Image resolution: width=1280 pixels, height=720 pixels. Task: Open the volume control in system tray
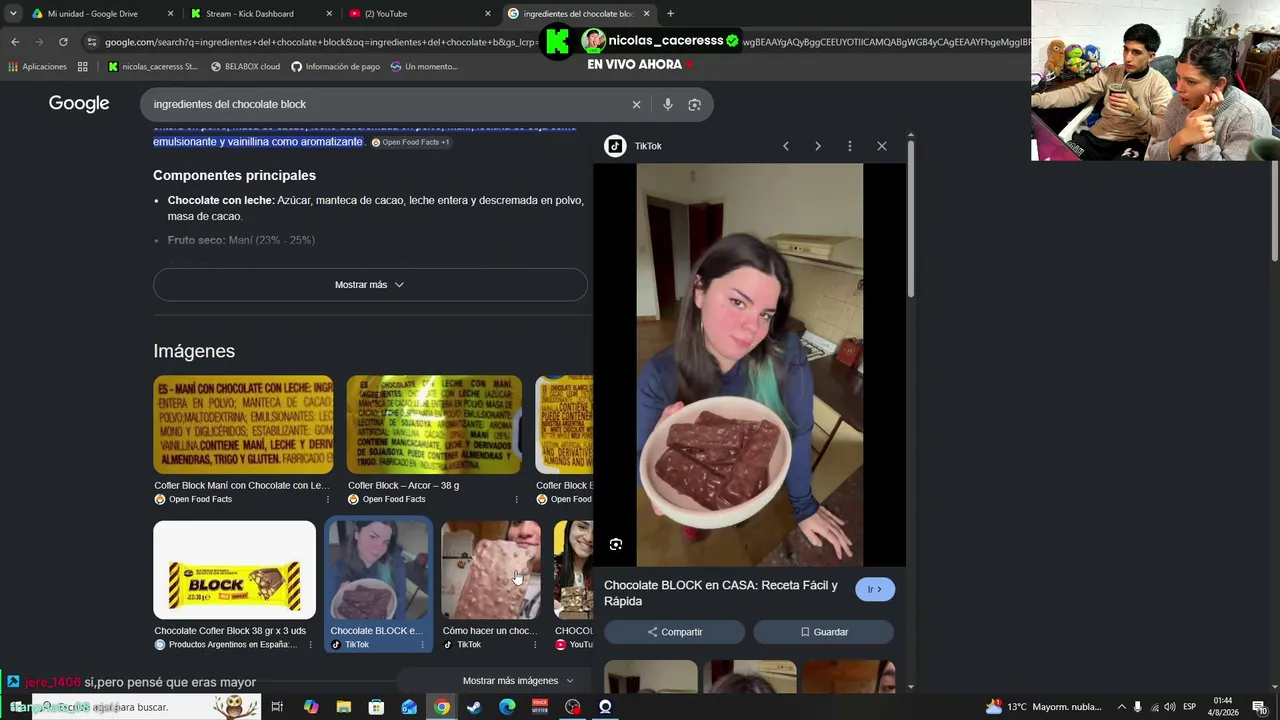point(1170,707)
